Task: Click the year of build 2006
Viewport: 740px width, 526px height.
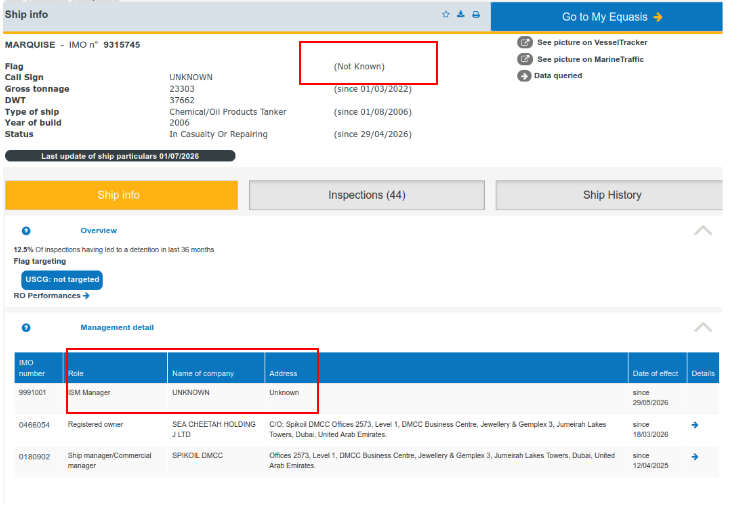Action: pyautogui.click(x=179, y=123)
